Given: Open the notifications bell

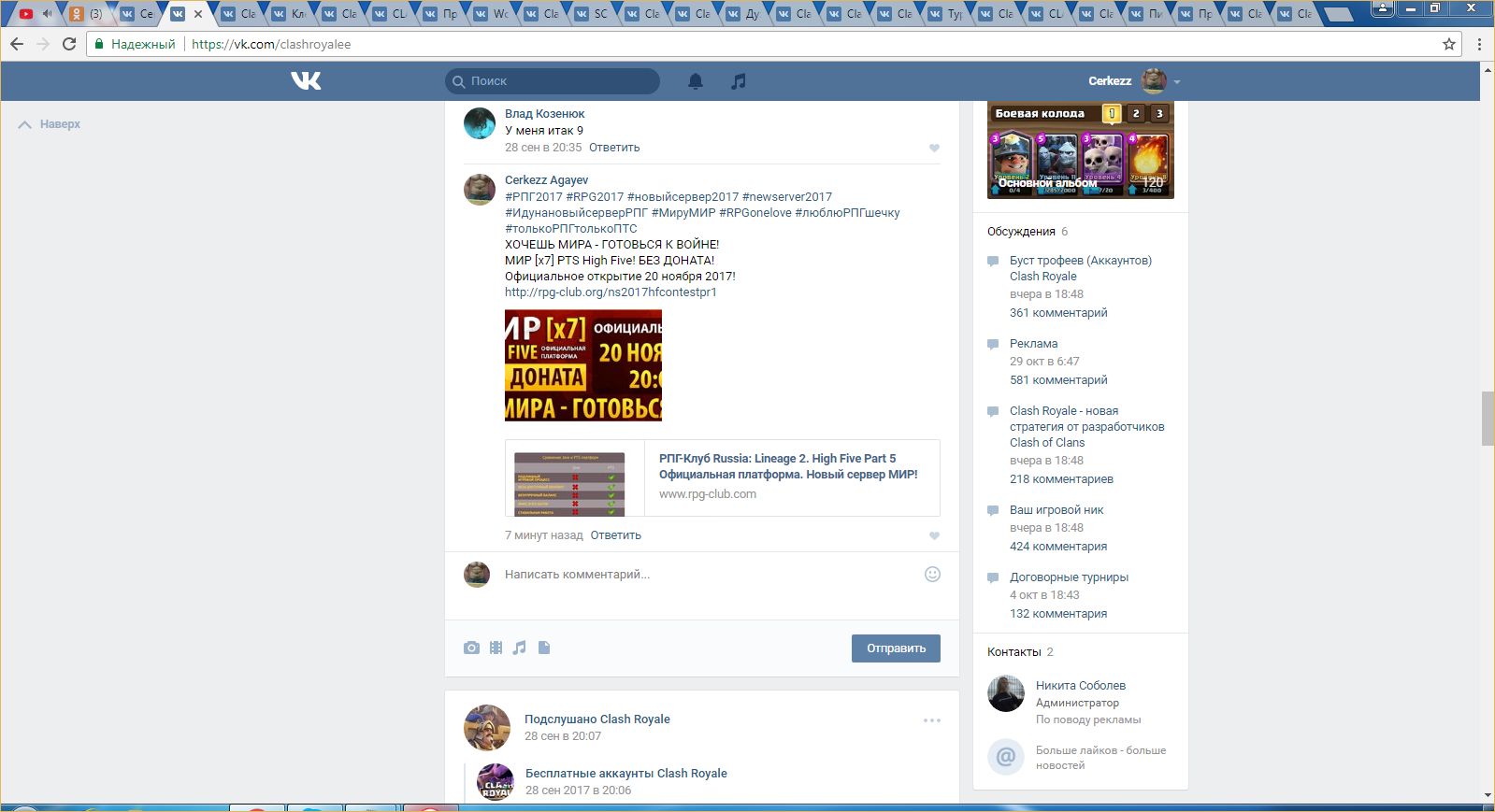Looking at the screenshot, I should coord(696,81).
